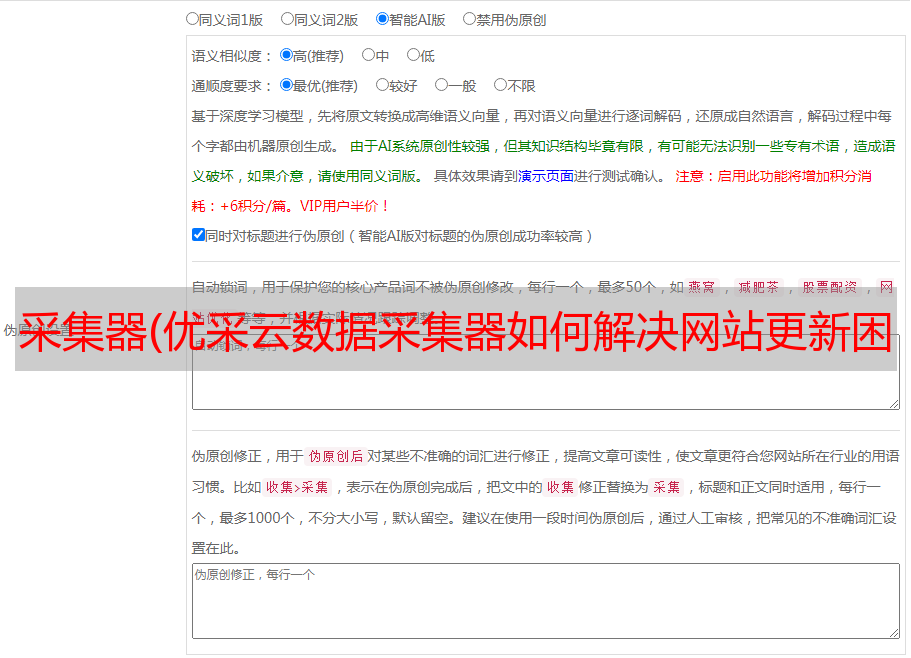Click the 股票配资 example keyword tag
Screen dimensions: 911x658
[830, 287]
